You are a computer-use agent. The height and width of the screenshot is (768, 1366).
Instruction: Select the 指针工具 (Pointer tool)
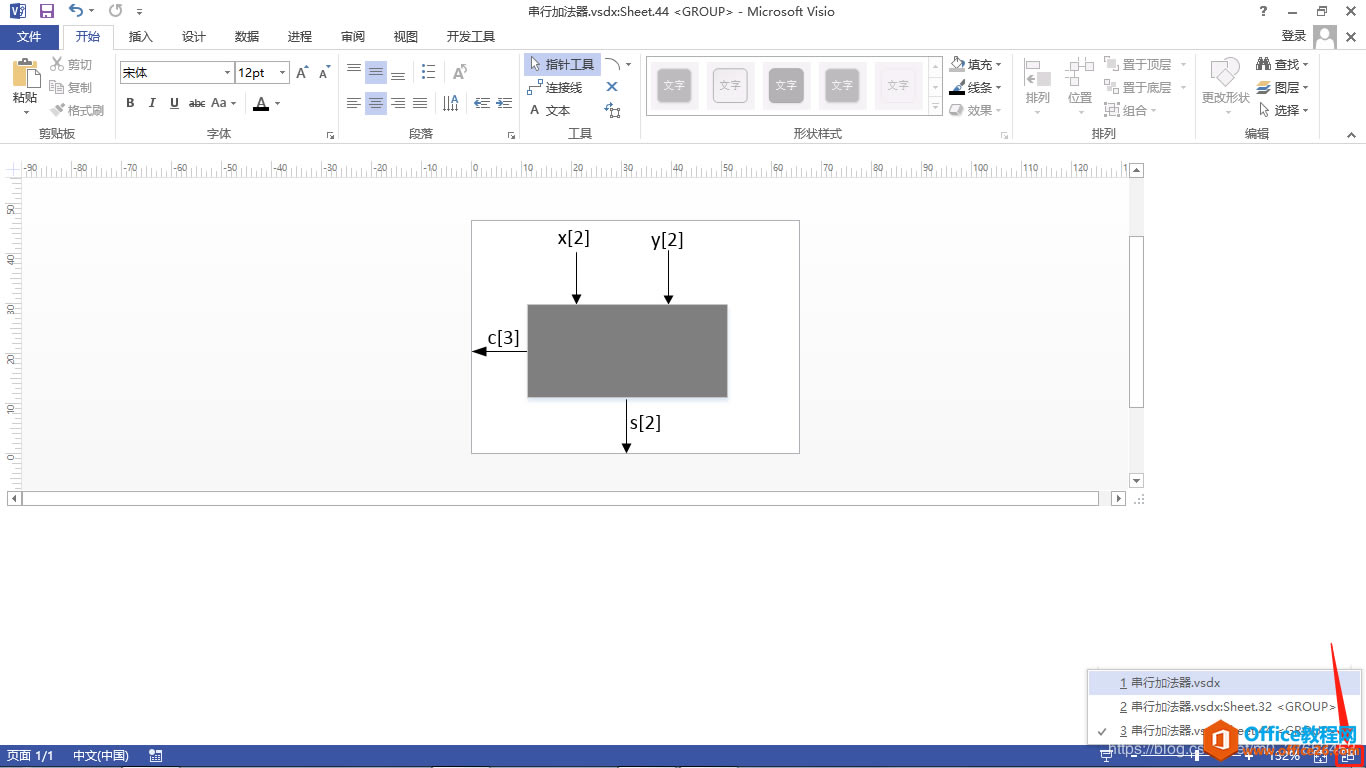click(567, 64)
